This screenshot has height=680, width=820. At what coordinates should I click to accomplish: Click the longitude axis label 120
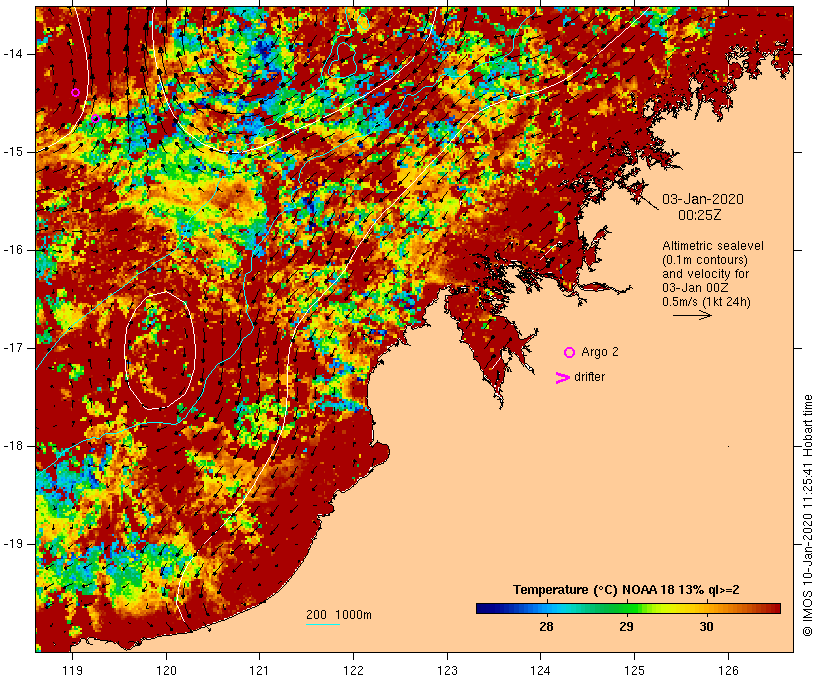(x=166, y=670)
